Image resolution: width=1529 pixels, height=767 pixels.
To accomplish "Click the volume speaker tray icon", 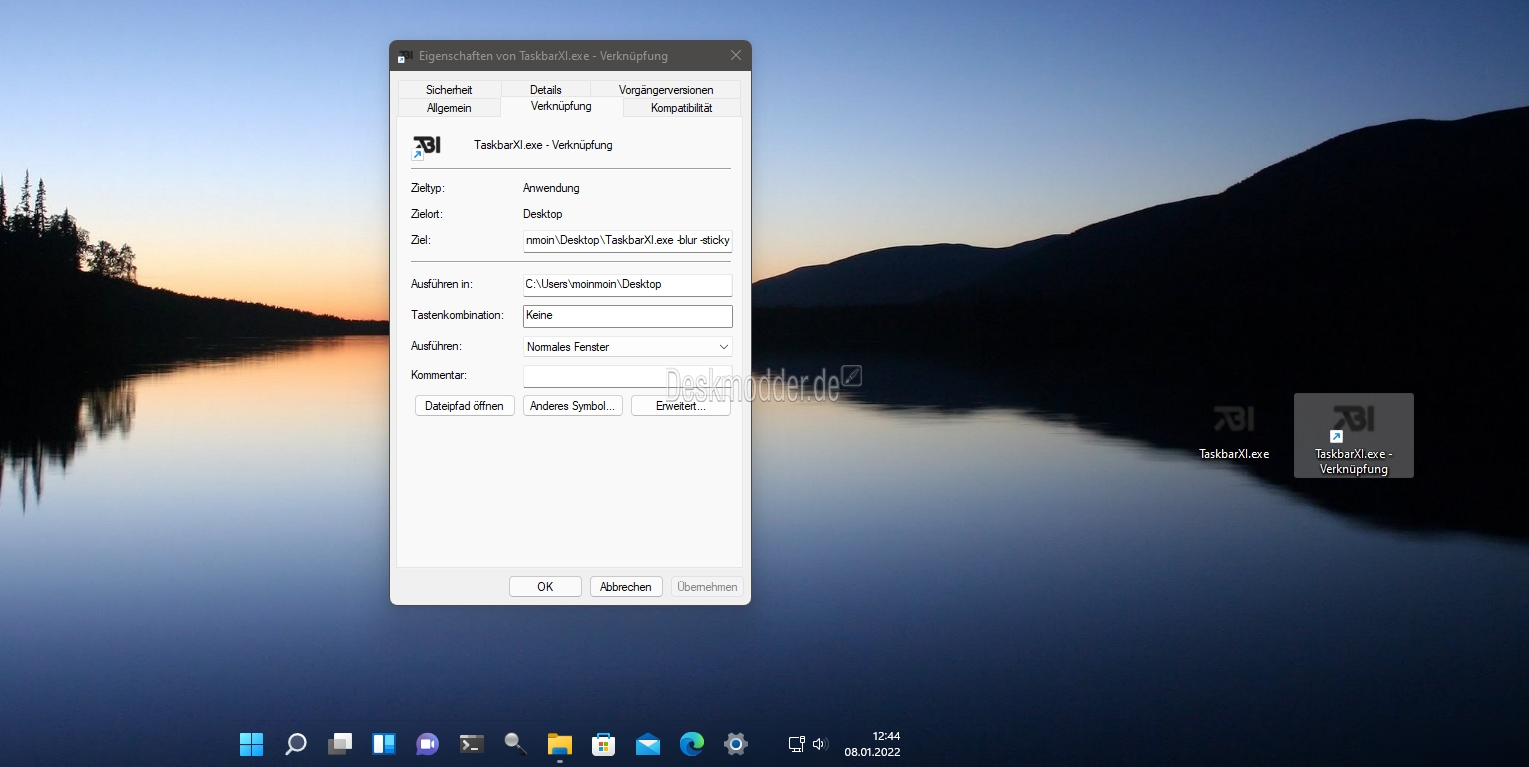I will coord(820,744).
